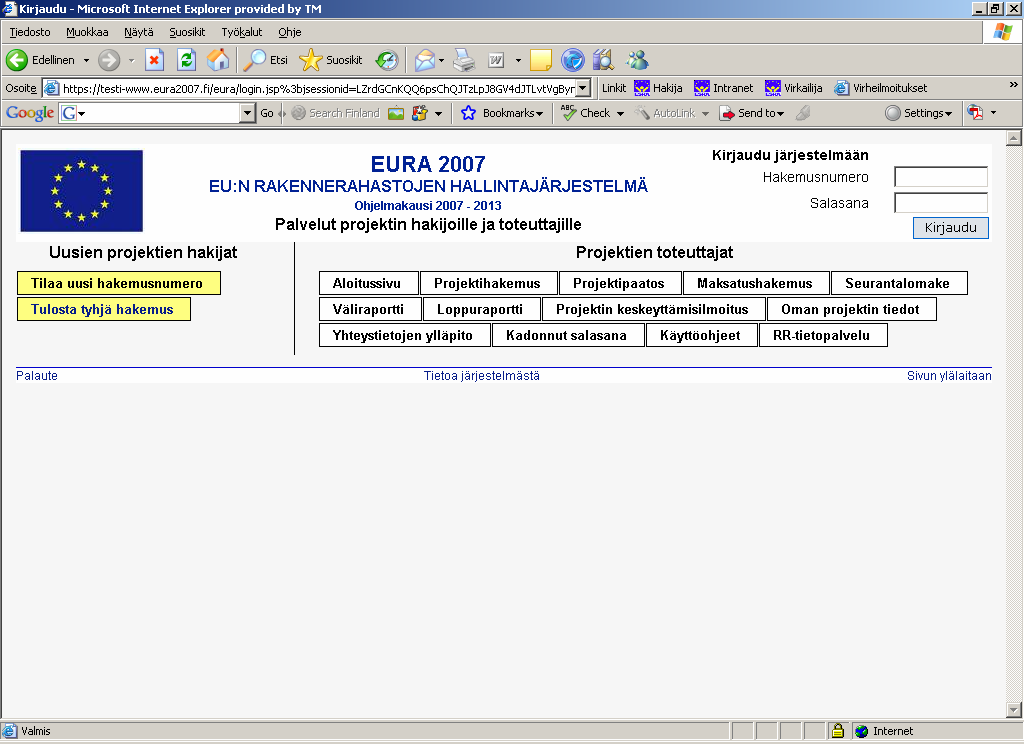Click the Forward navigation arrow
Viewport: 1024px width, 744px height.
[109, 60]
